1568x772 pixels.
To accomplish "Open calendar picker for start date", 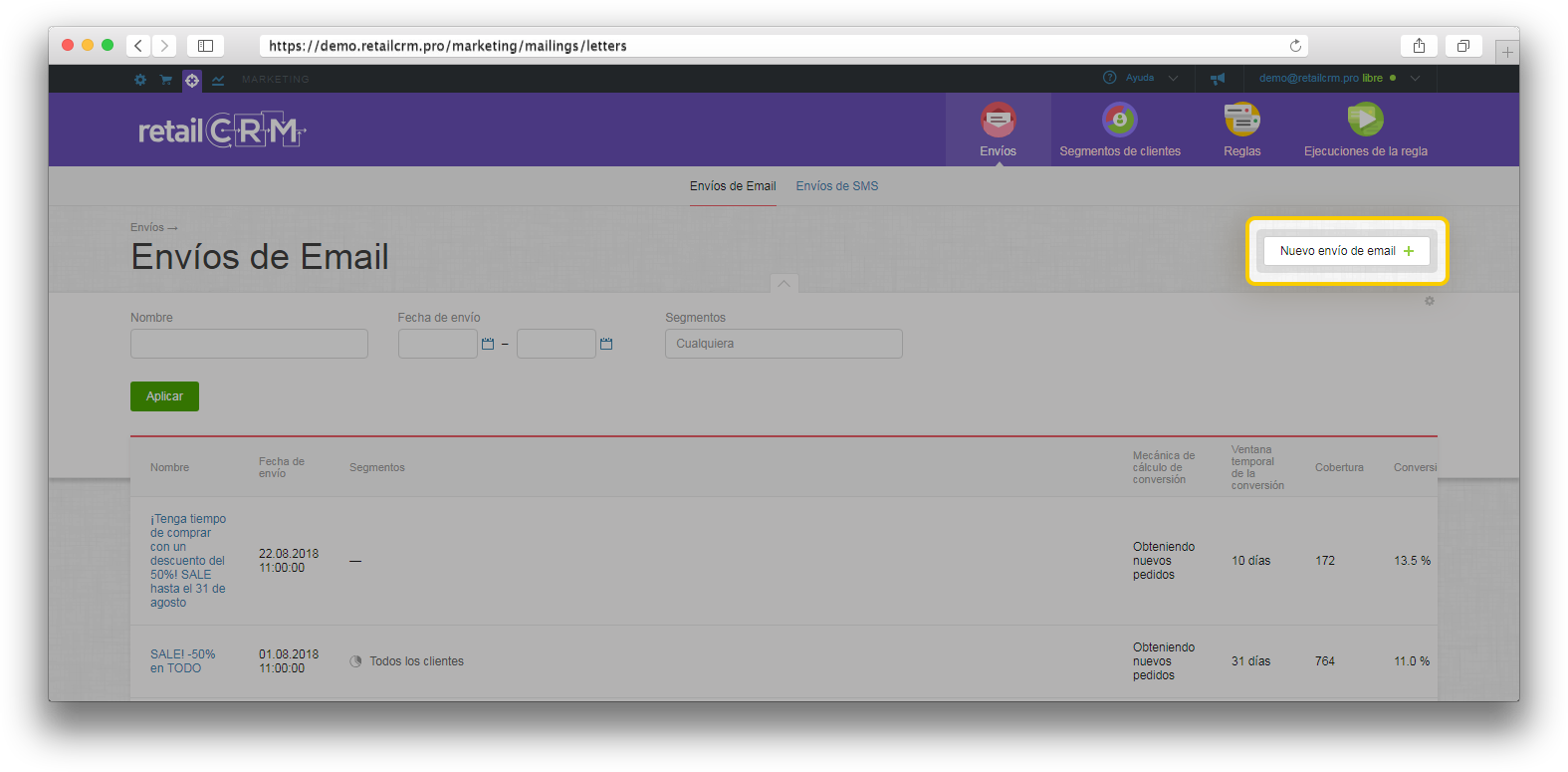I will coord(488,344).
